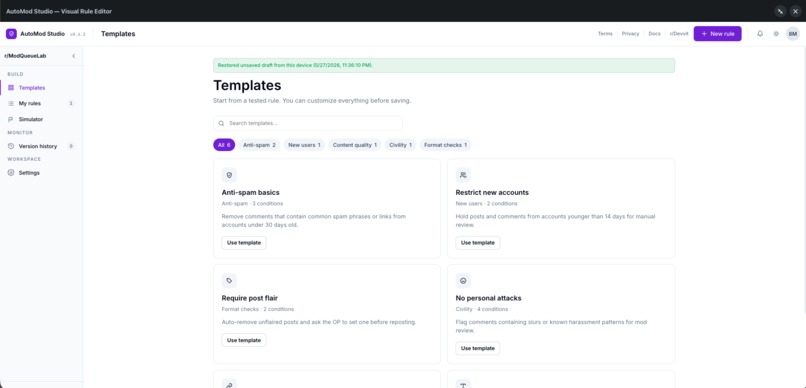Click the Restrict new accounts card title
Screen dimensions: 806x388
coord(492,193)
